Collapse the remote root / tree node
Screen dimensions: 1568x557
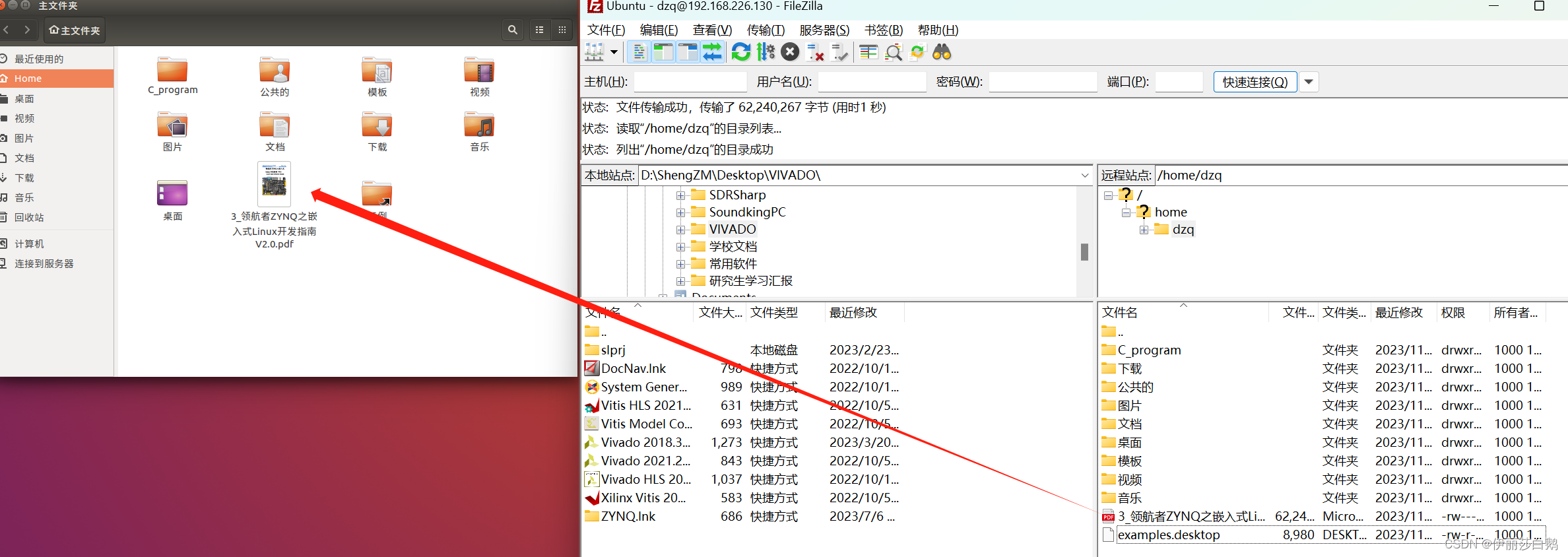[x=1108, y=195]
